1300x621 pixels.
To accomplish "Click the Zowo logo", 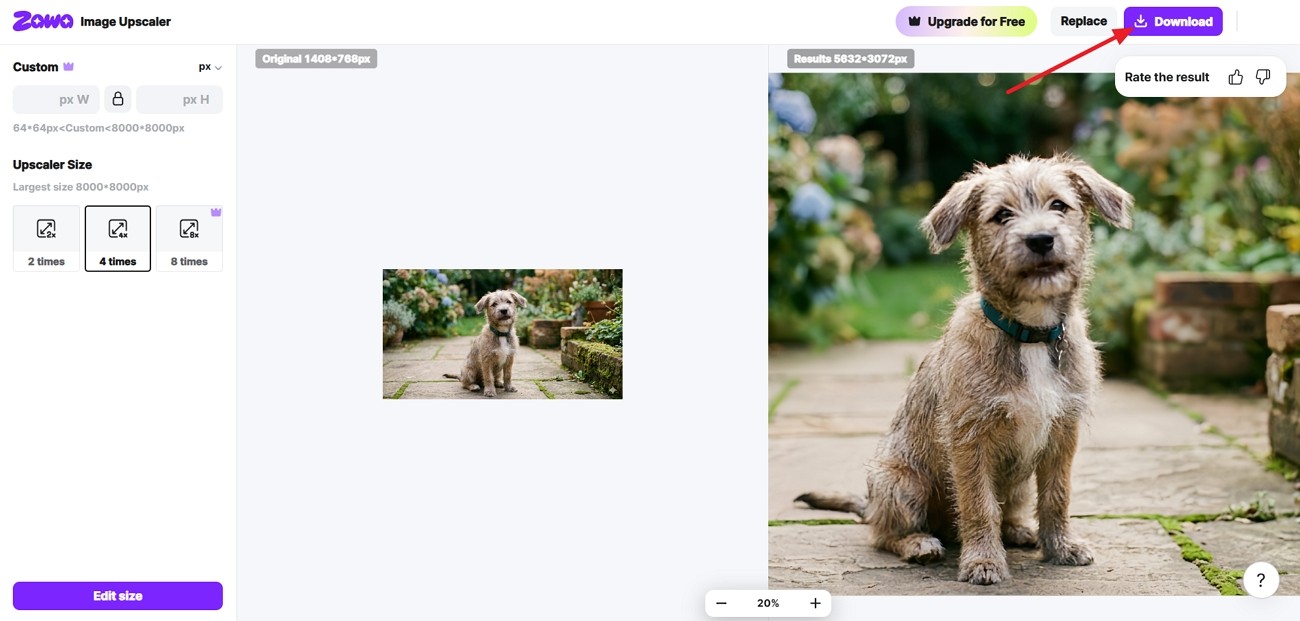I will (x=43, y=21).
